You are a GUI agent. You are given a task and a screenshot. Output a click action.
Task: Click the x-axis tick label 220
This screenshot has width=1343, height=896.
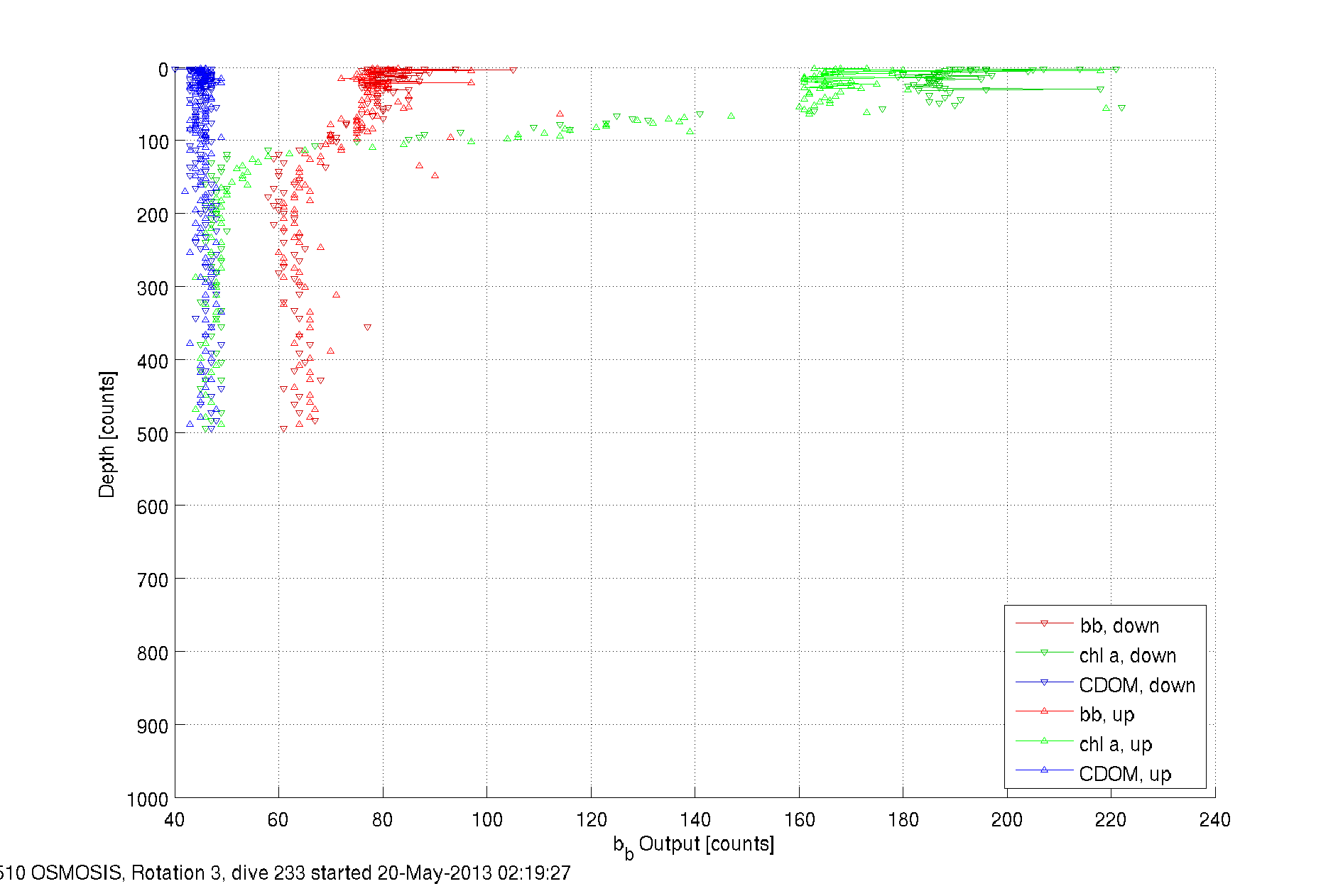pos(1111,820)
